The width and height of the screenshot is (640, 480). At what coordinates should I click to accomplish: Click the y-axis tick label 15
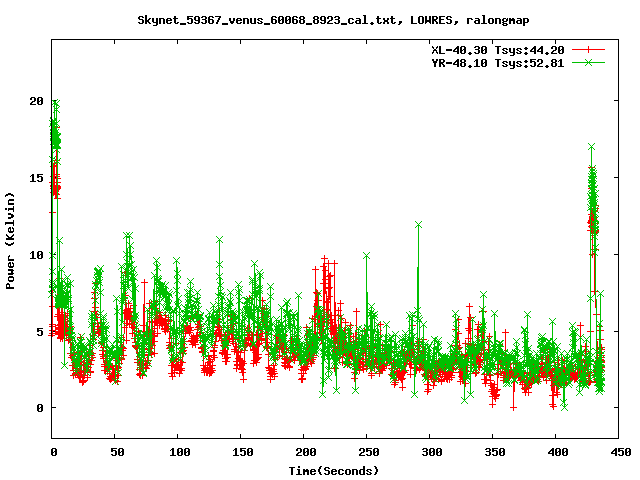coord(36,178)
